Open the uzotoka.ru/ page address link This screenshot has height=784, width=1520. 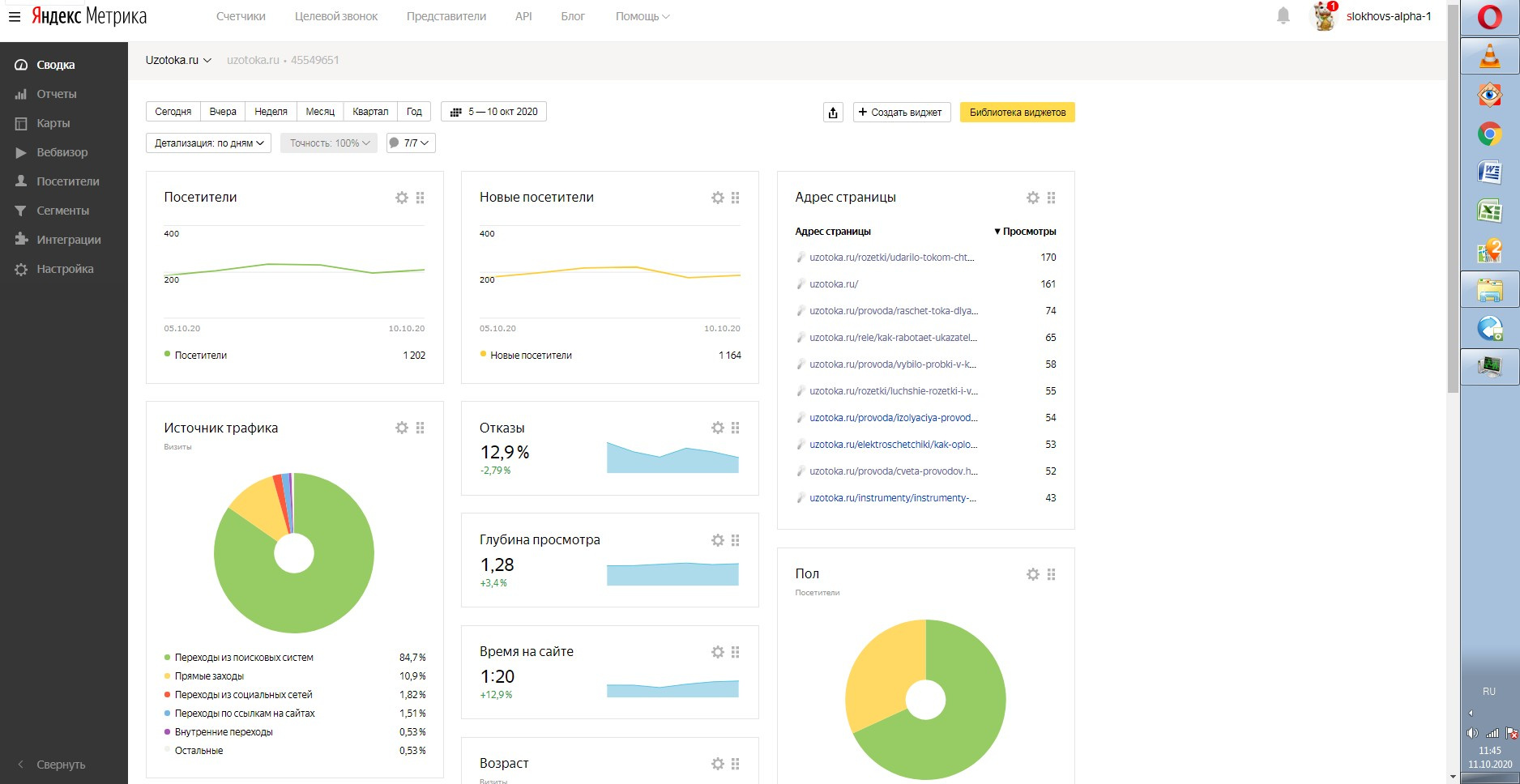tap(834, 284)
